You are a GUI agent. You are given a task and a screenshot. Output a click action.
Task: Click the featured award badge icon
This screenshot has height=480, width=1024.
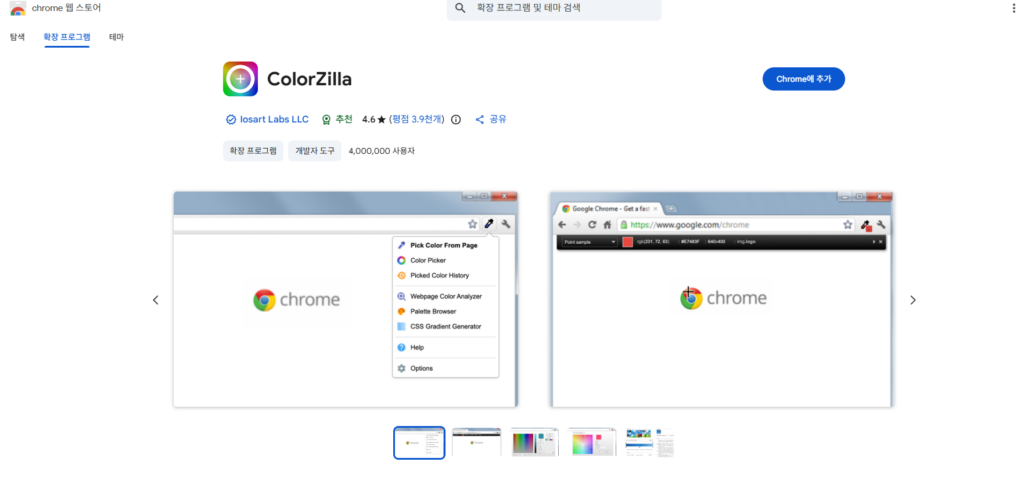coord(326,119)
